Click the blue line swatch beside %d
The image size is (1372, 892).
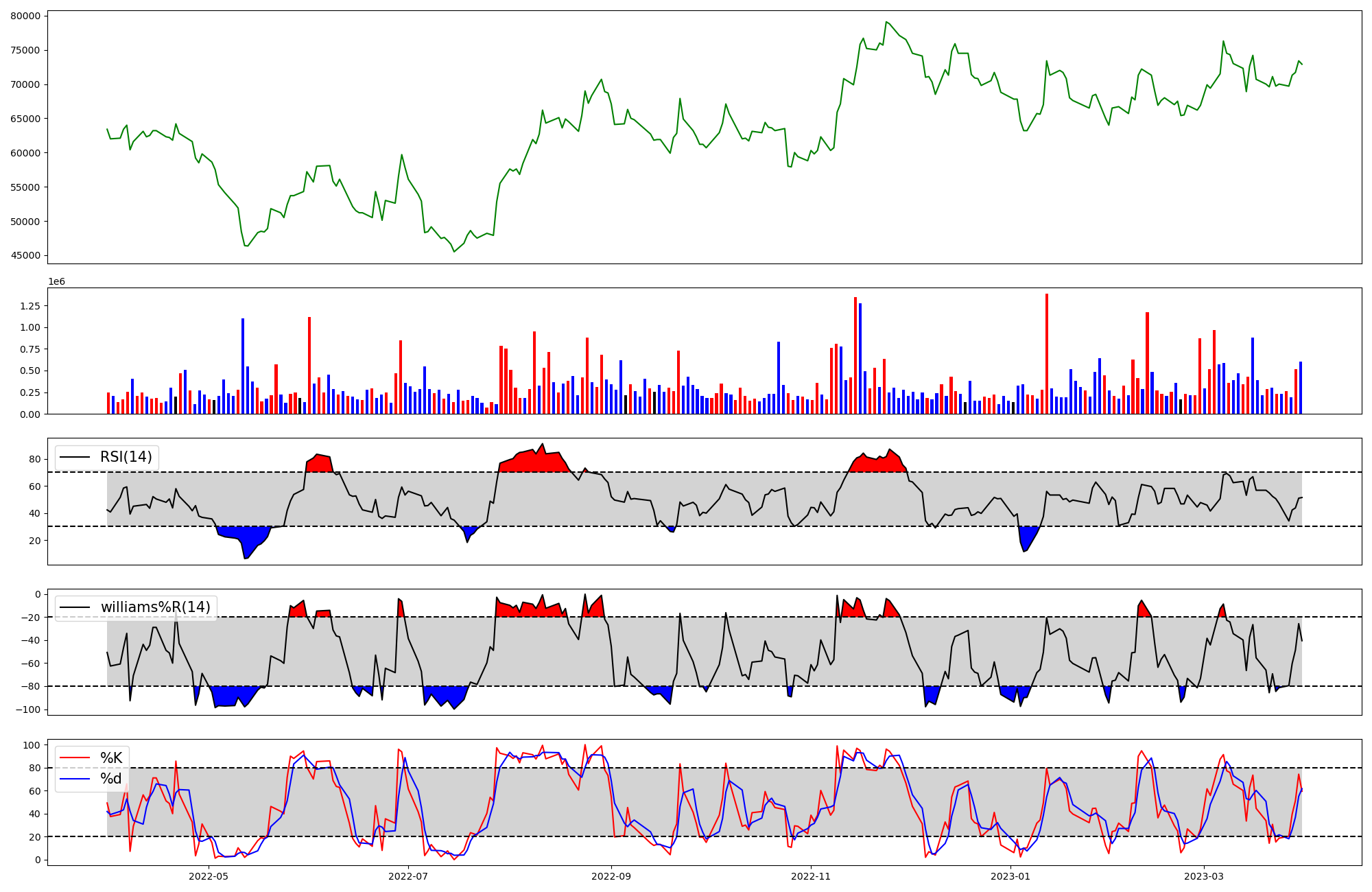75,779
